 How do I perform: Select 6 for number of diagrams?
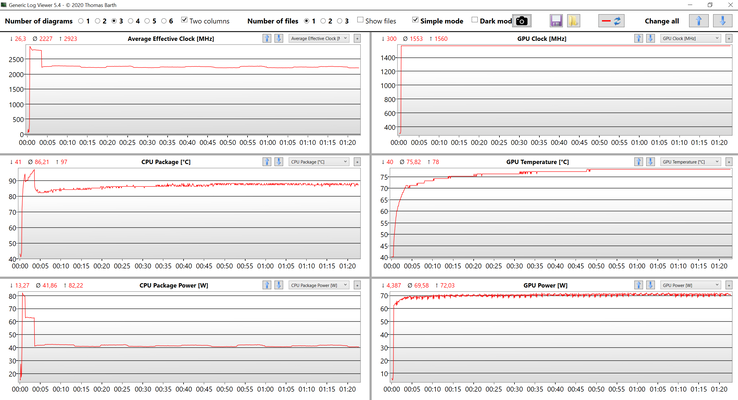click(x=163, y=20)
